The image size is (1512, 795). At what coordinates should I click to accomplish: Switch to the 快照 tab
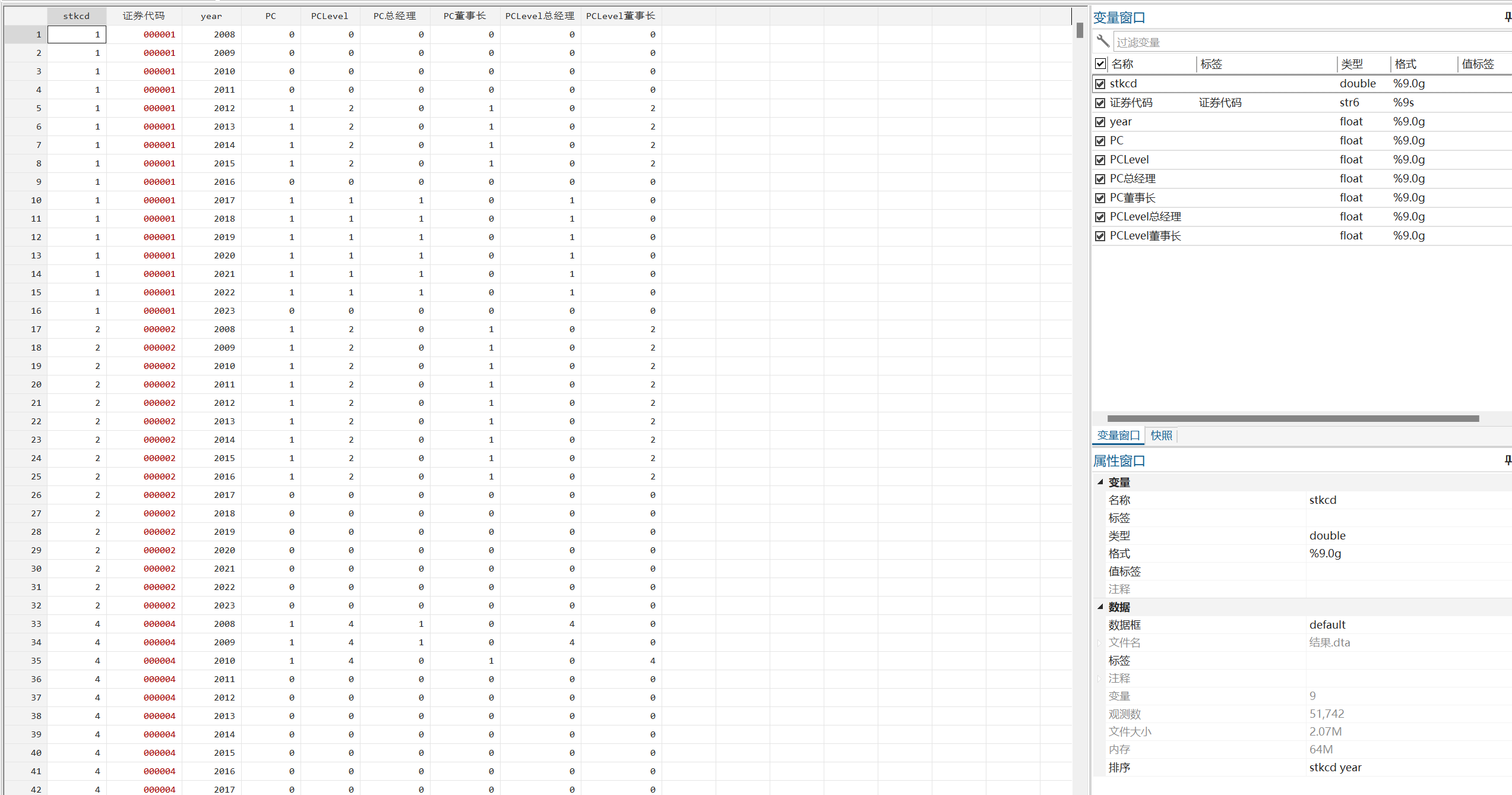1161,436
